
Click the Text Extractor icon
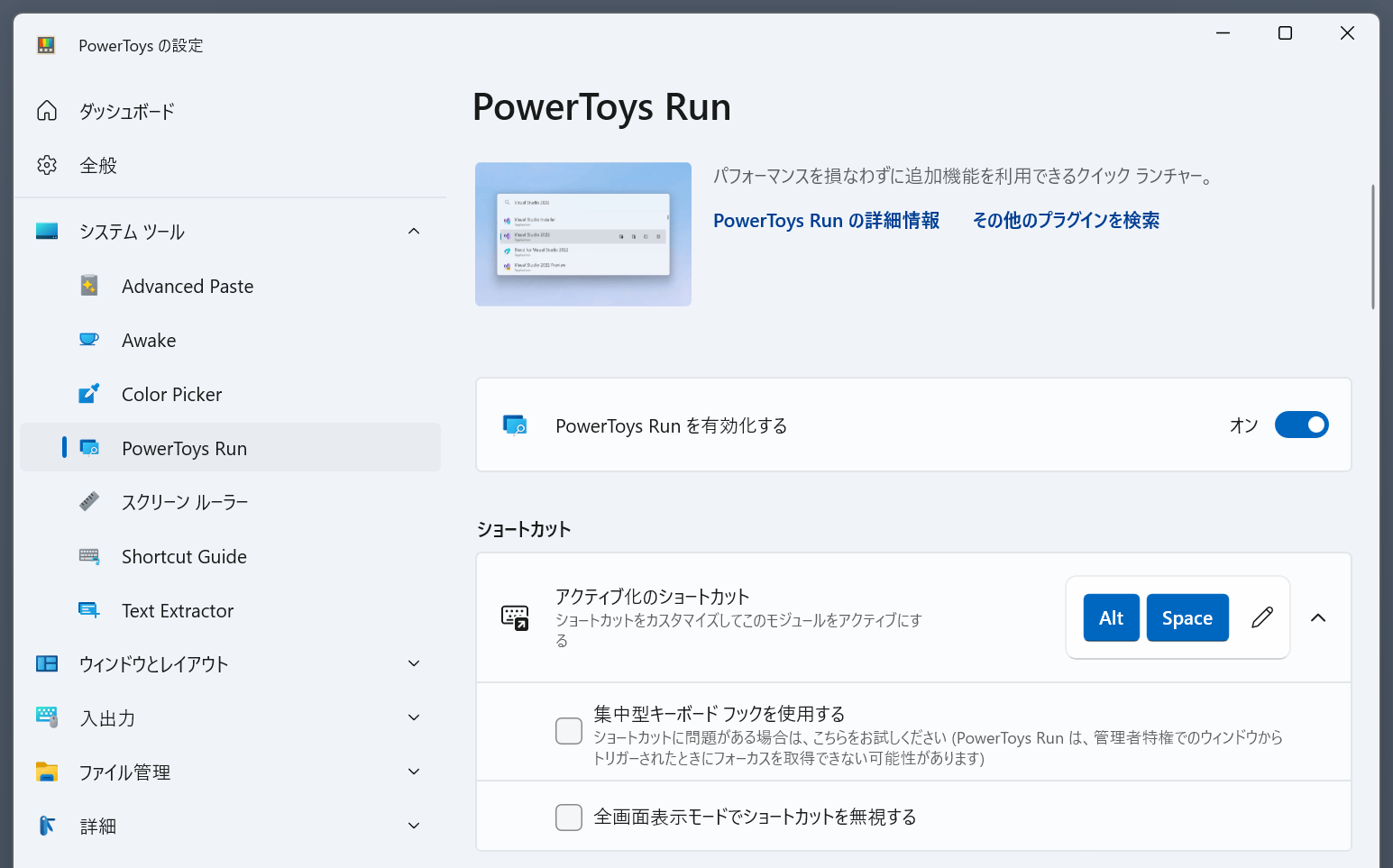(89, 610)
